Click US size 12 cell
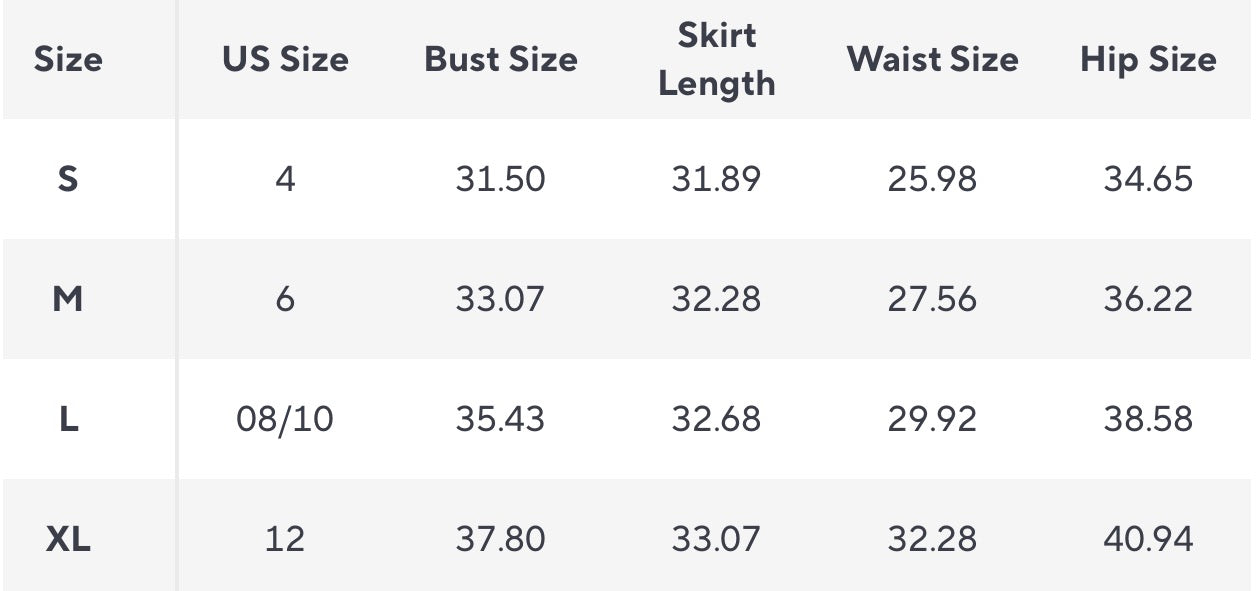The image size is (1258, 591). pos(285,540)
